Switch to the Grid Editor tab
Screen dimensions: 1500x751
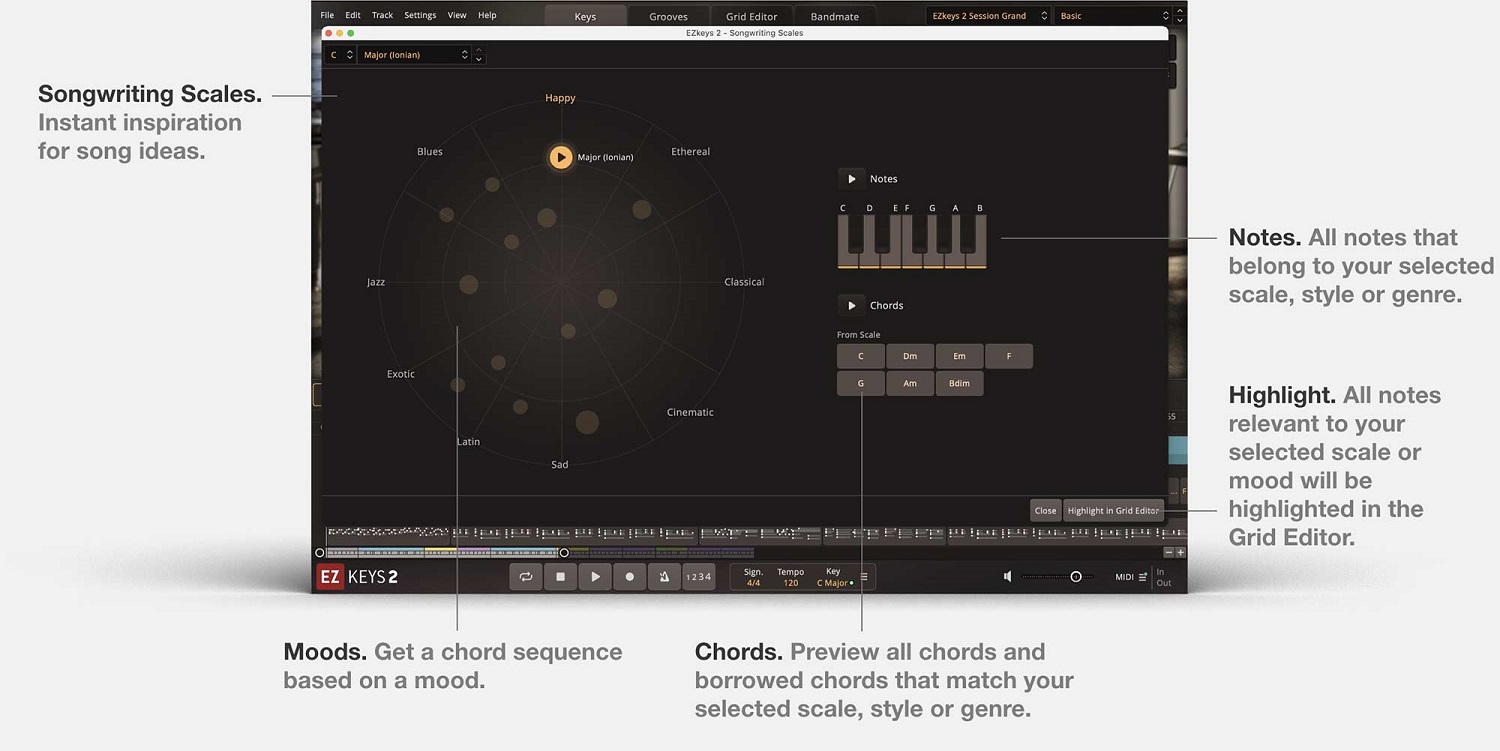[751, 16]
